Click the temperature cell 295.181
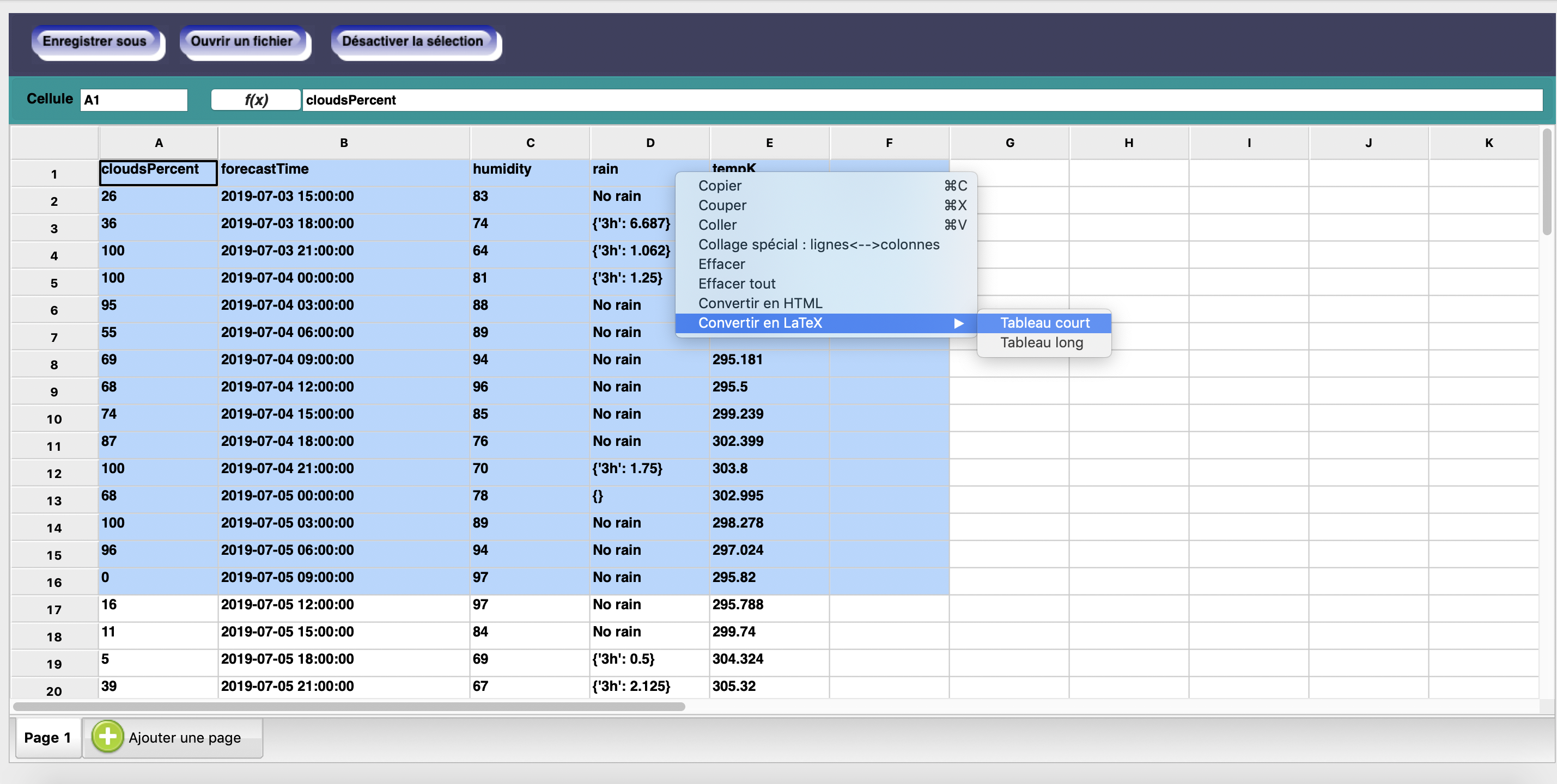This screenshot has width=1557, height=784. [x=769, y=364]
